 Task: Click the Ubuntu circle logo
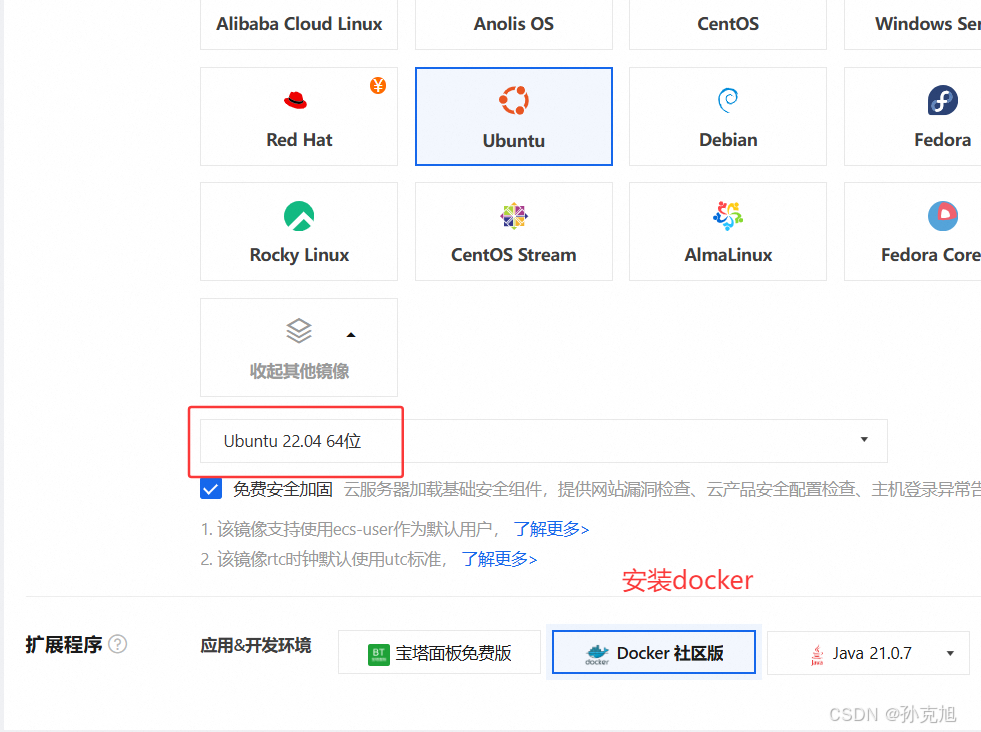point(514,100)
